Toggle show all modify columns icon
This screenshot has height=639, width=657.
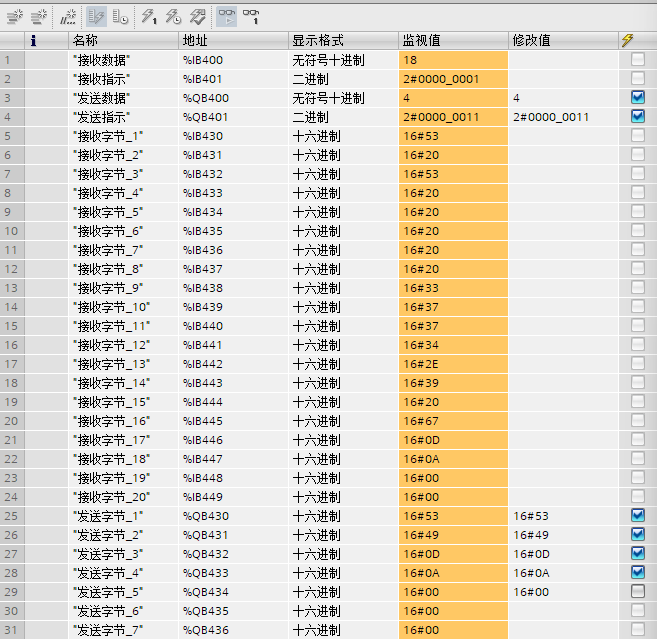pos(96,16)
